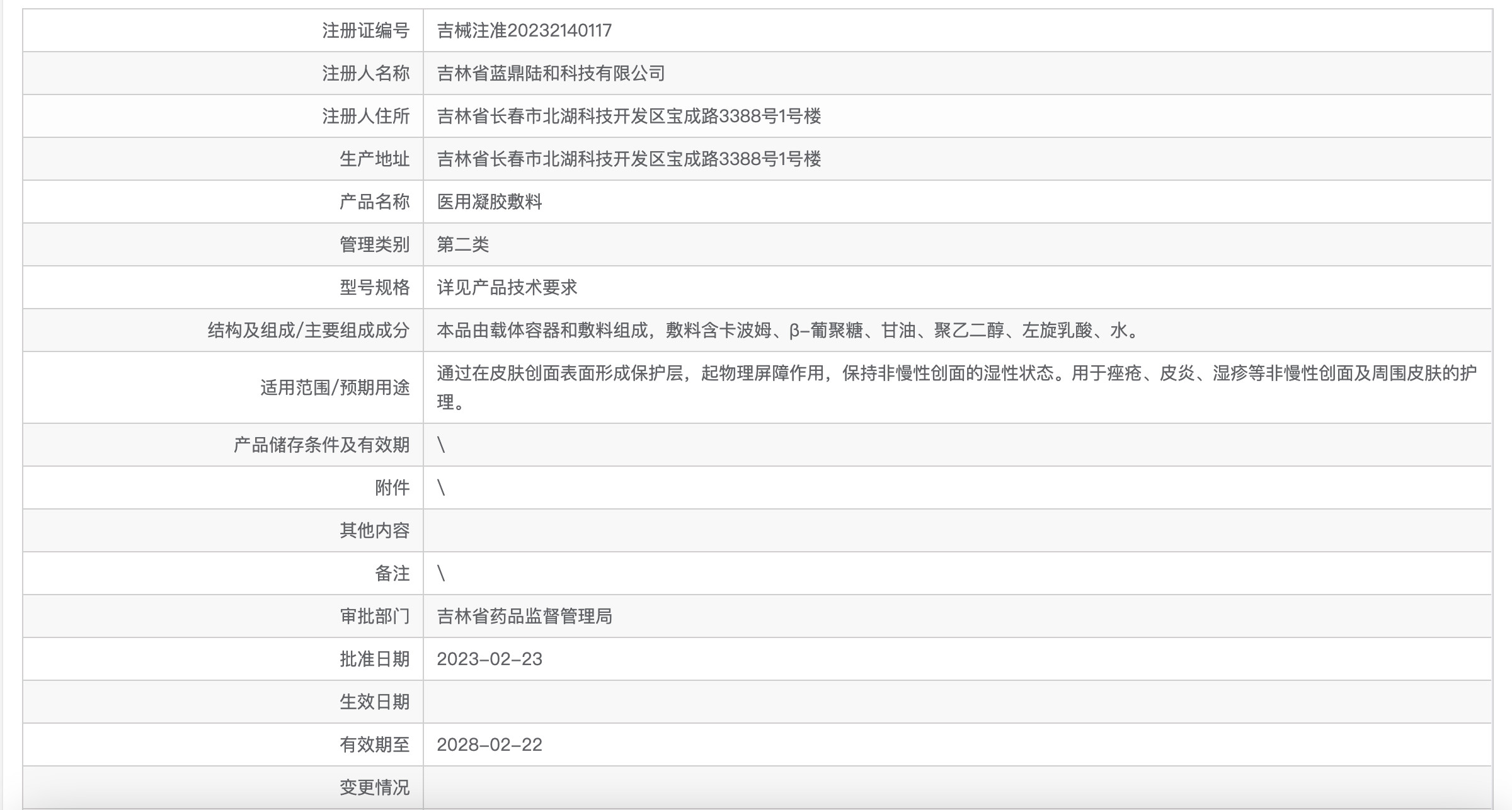The width and height of the screenshot is (1512, 810).
Task: Select registration number 吉械注准20232140117
Action: click(x=524, y=30)
